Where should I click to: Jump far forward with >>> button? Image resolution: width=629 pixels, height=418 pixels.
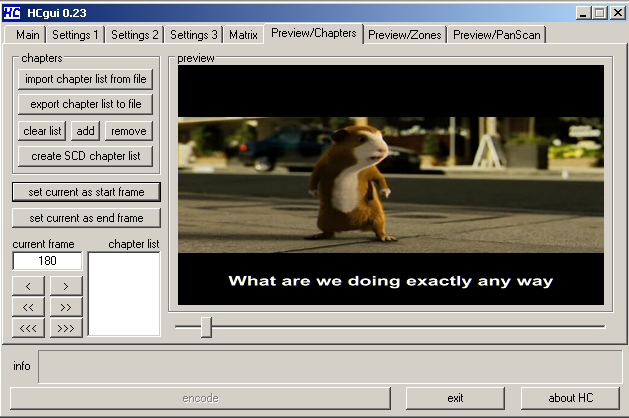(x=66, y=328)
